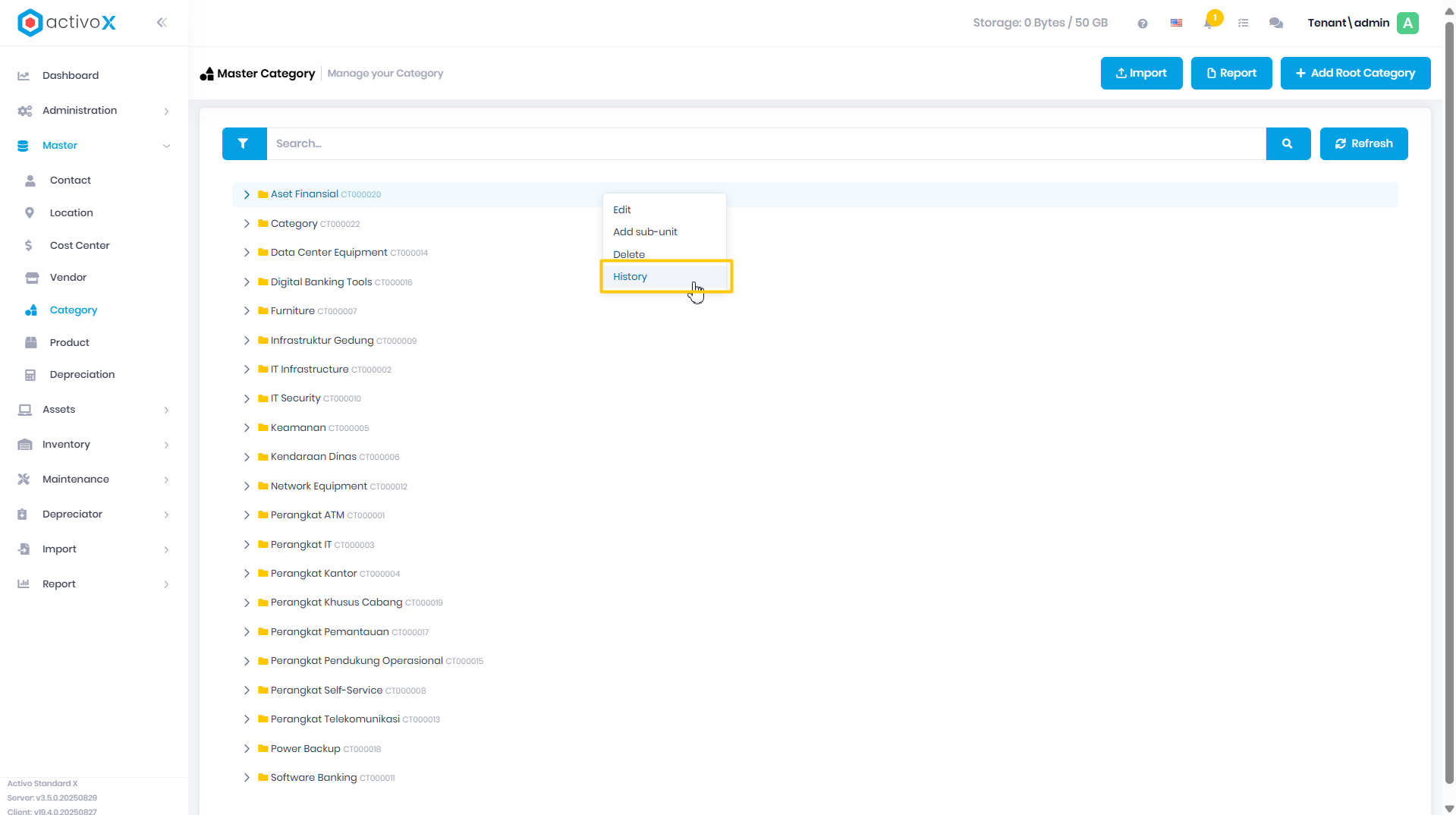Open Category in the Master menu

(74, 310)
